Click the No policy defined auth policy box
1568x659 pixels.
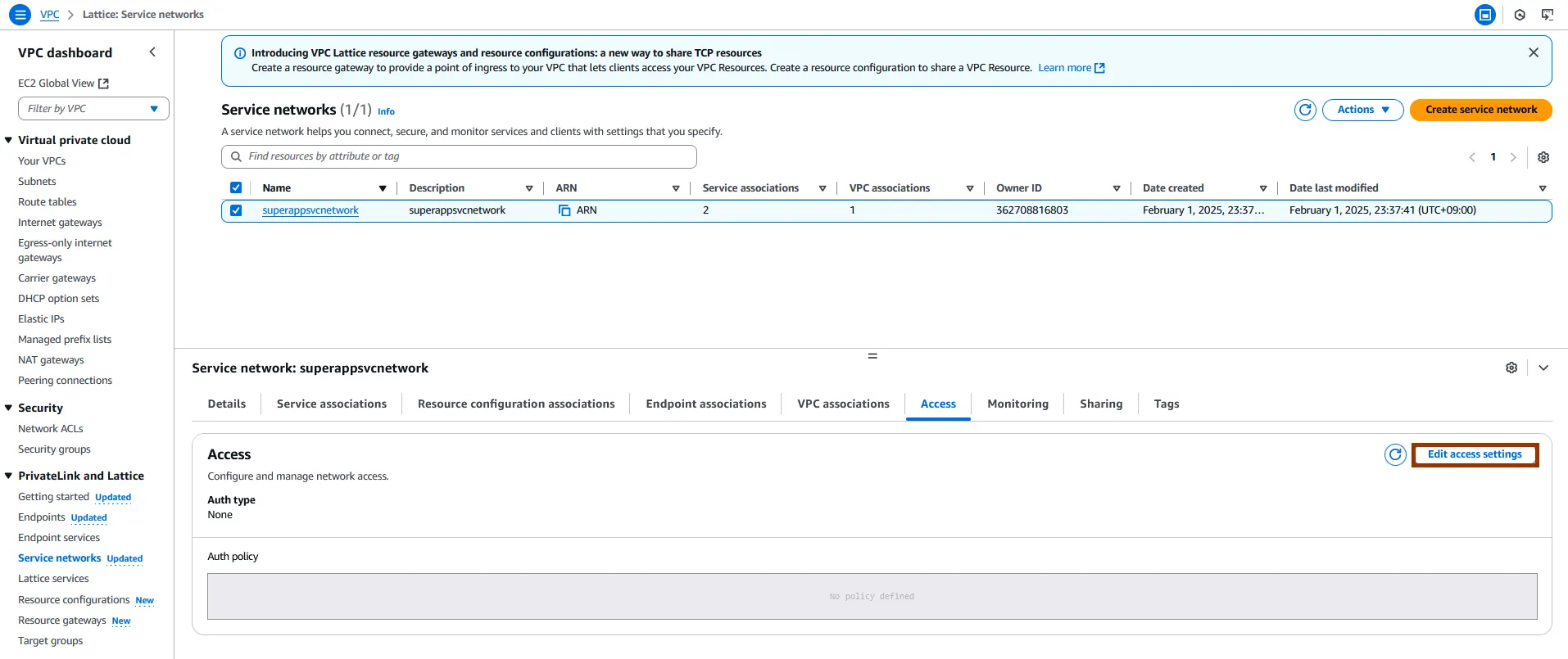pyautogui.click(x=872, y=597)
